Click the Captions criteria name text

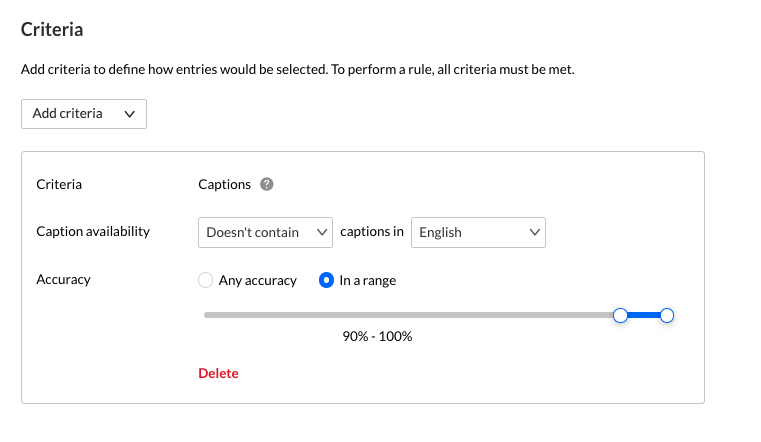coord(225,184)
